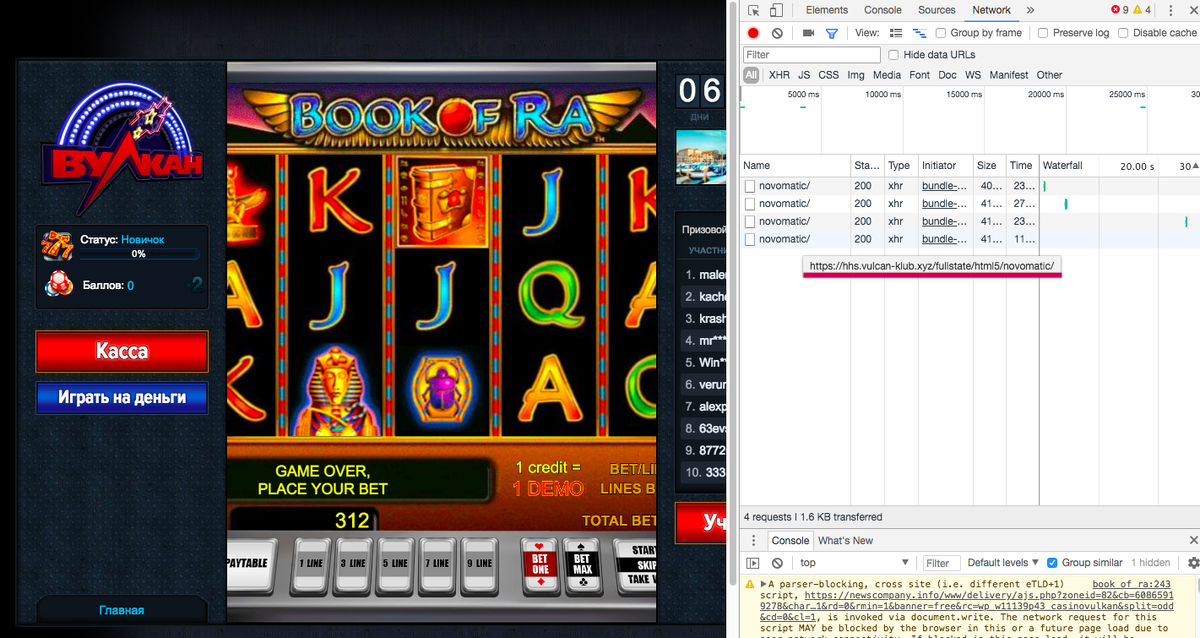Screen dimensions: 1200x638
Task: Click the red error count badge
Action: [x=1119, y=10]
